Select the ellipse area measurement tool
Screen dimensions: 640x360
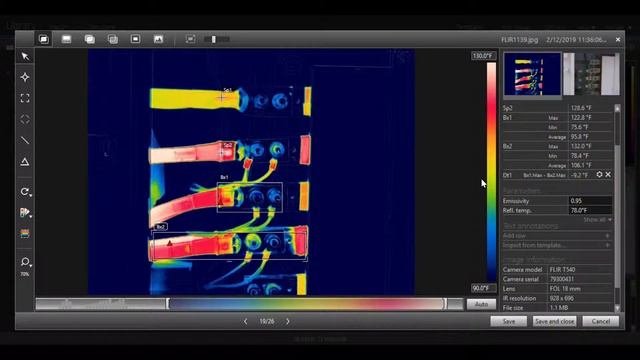tap(25, 119)
